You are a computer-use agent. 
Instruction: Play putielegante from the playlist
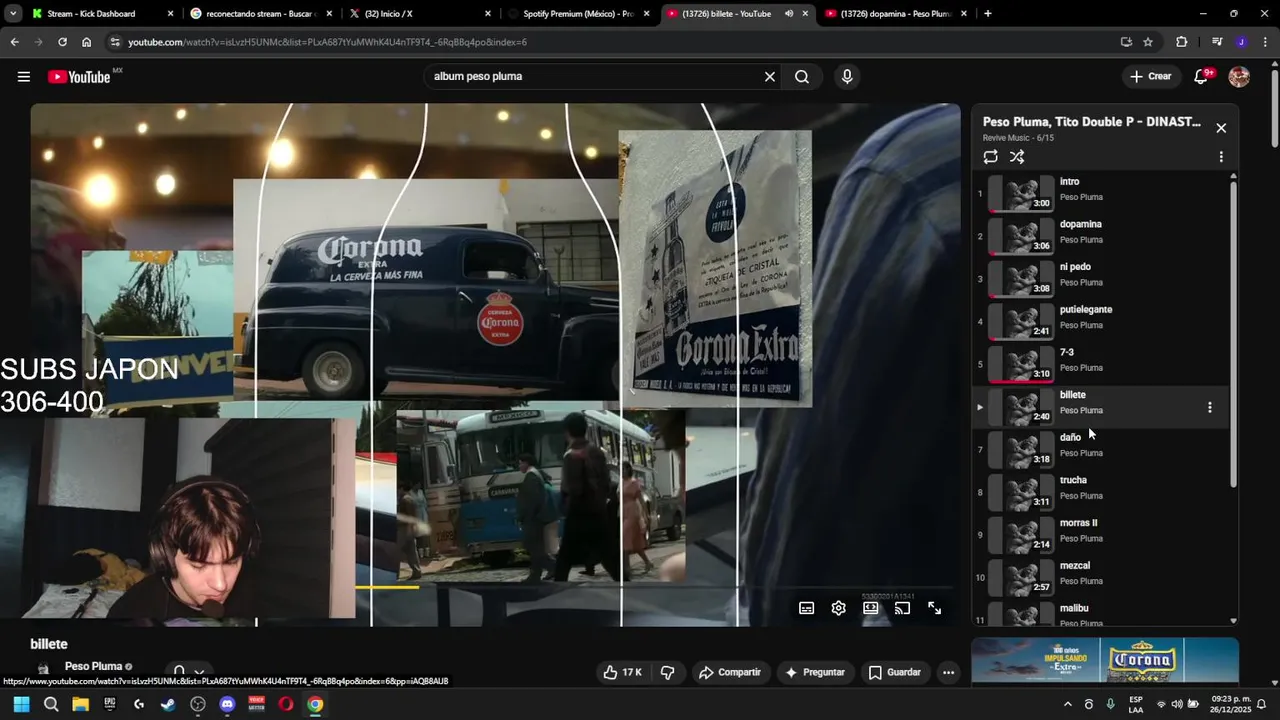tap(1100, 321)
